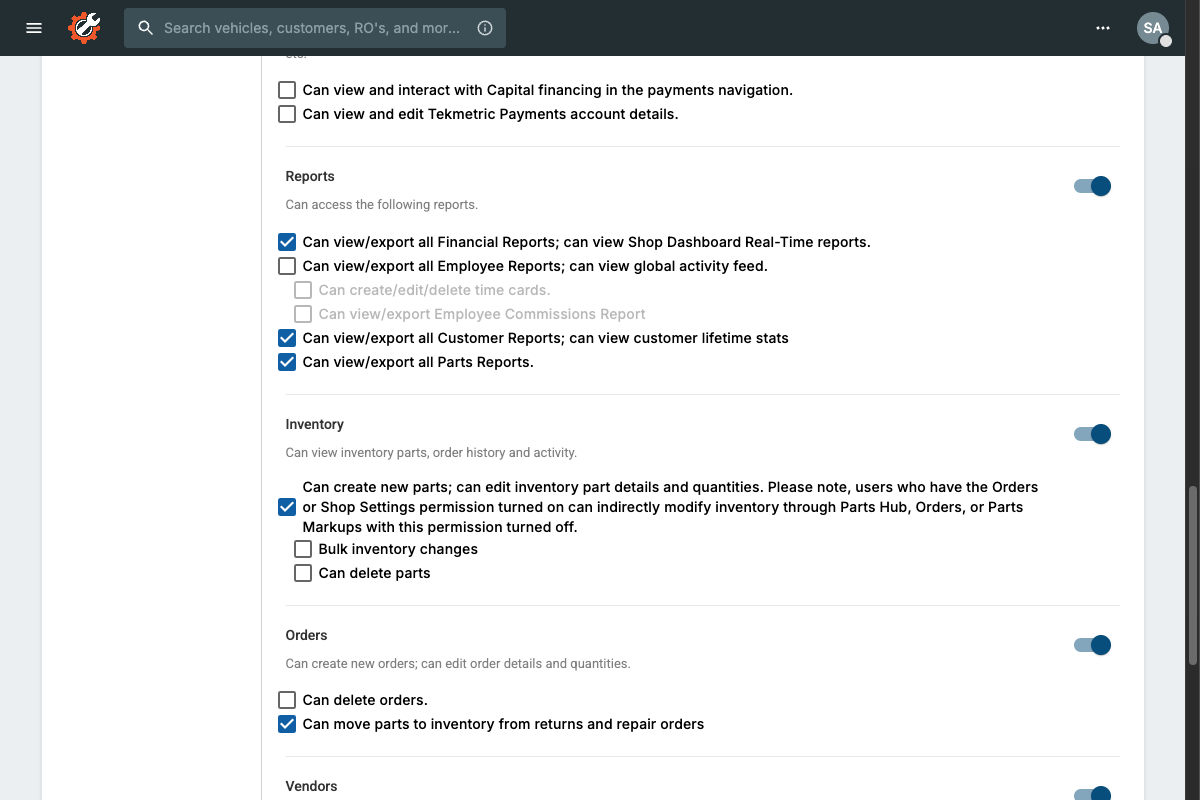The width and height of the screenshot is (1200, 800).
Task: Click the info icon in the search bar
Action: (485, 28)
